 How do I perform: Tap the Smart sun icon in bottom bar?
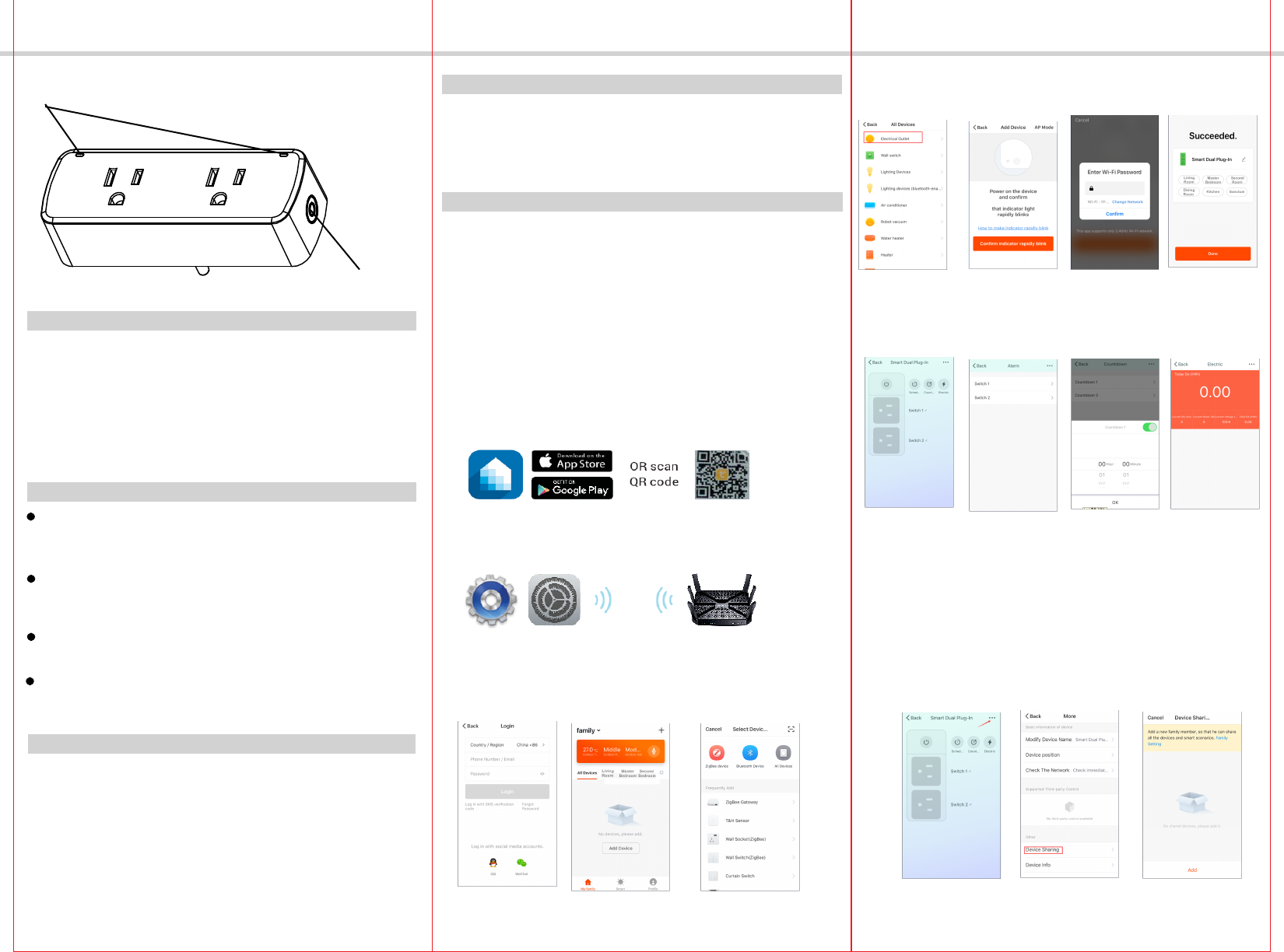click(620, 883)
